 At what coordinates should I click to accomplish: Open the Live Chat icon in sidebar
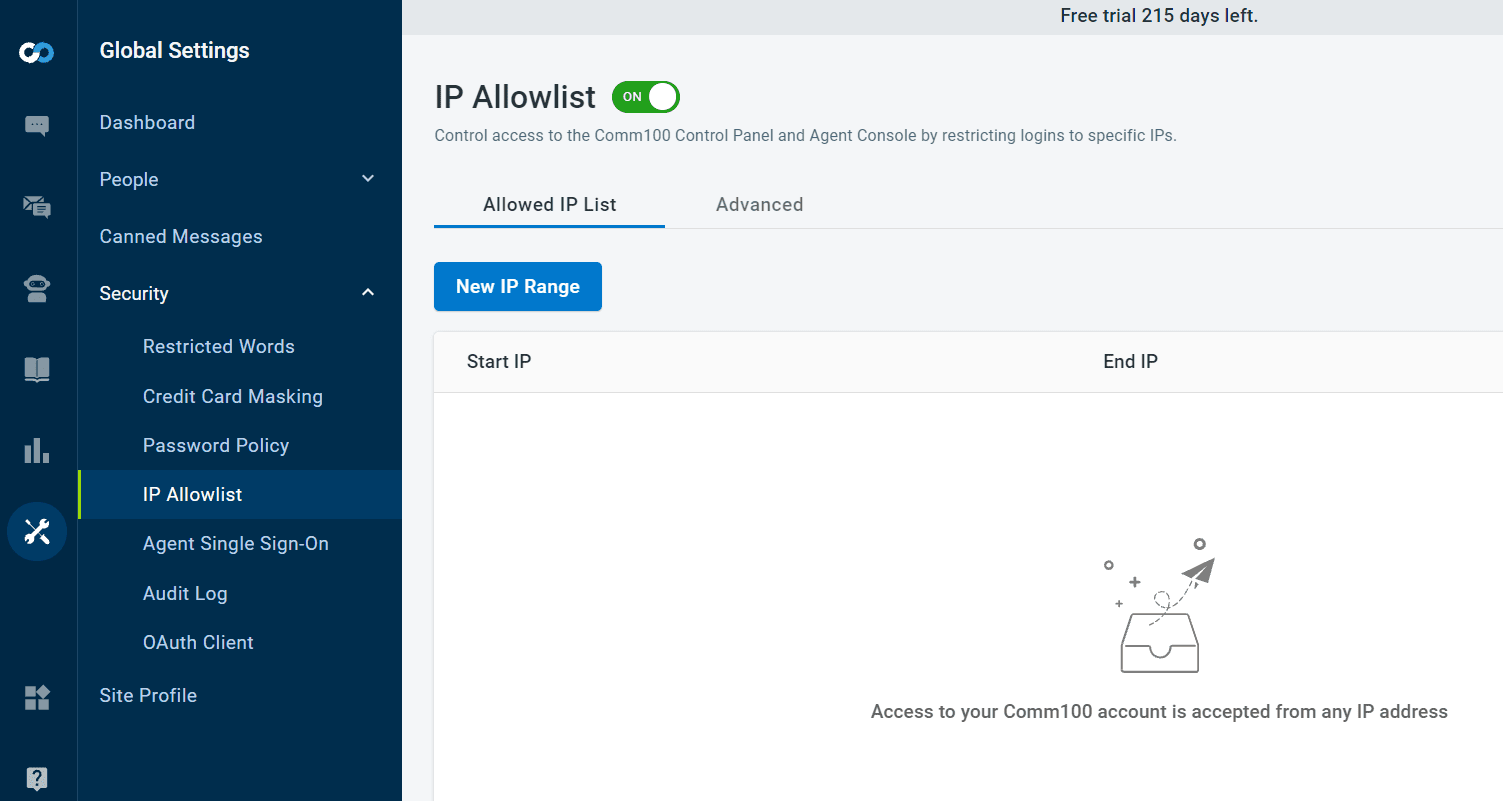click(x=37, y=126)
